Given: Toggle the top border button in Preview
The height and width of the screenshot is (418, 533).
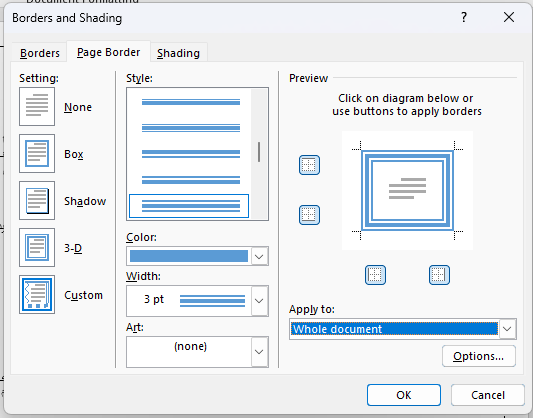Looking at the screenshot, I should coord(309,165).
